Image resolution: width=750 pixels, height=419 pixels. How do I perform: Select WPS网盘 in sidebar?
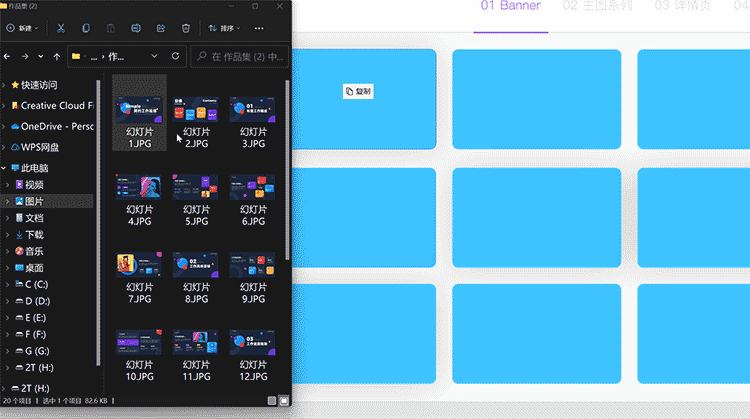coord(34,147)
